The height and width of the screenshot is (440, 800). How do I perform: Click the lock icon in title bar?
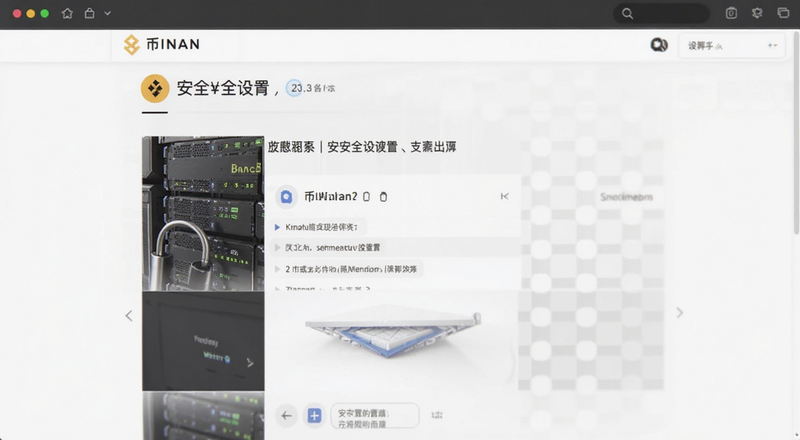[89, 13]
